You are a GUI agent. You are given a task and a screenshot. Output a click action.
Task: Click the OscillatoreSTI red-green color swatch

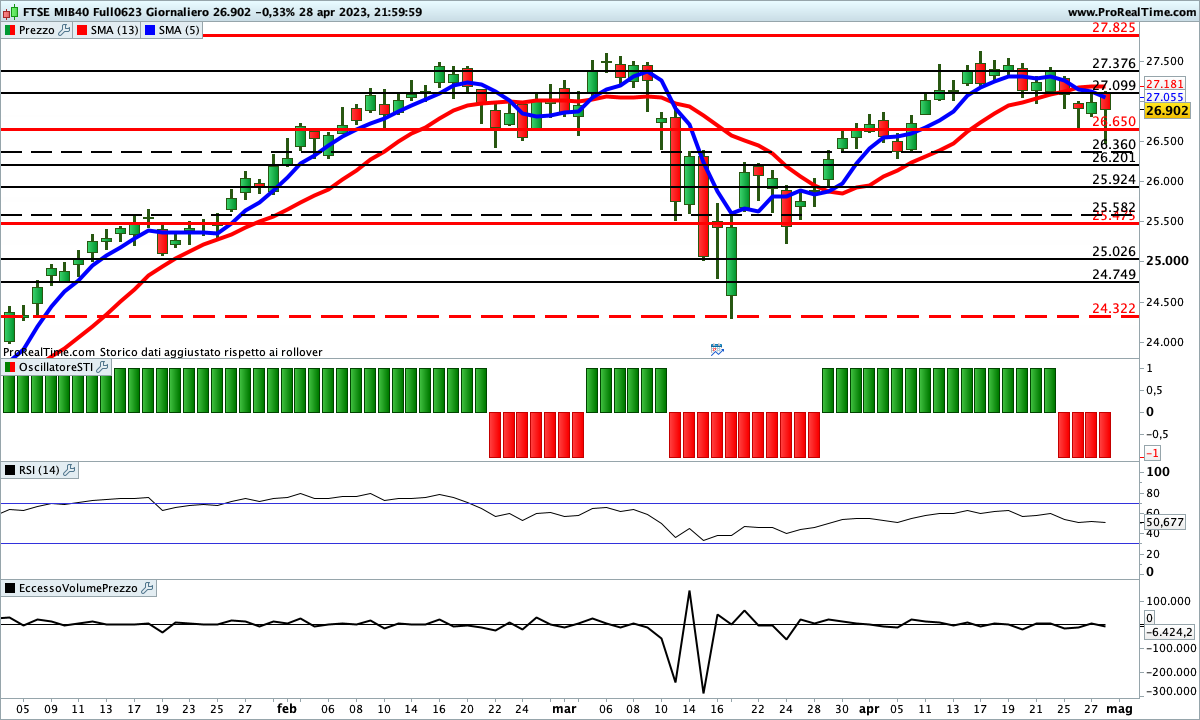tap(9, 368)
